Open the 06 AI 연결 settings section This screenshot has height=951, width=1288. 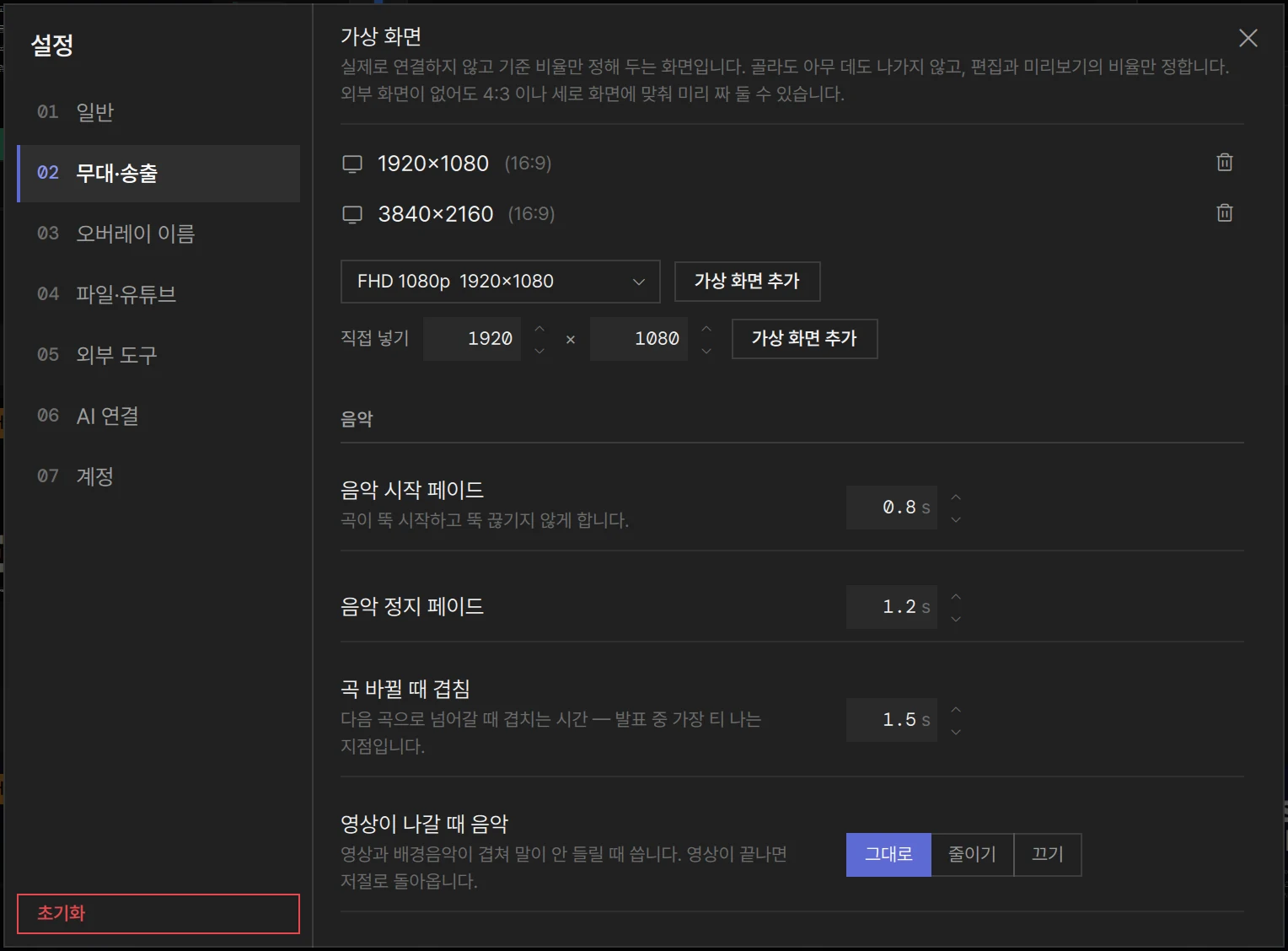[x=158, y=416]
